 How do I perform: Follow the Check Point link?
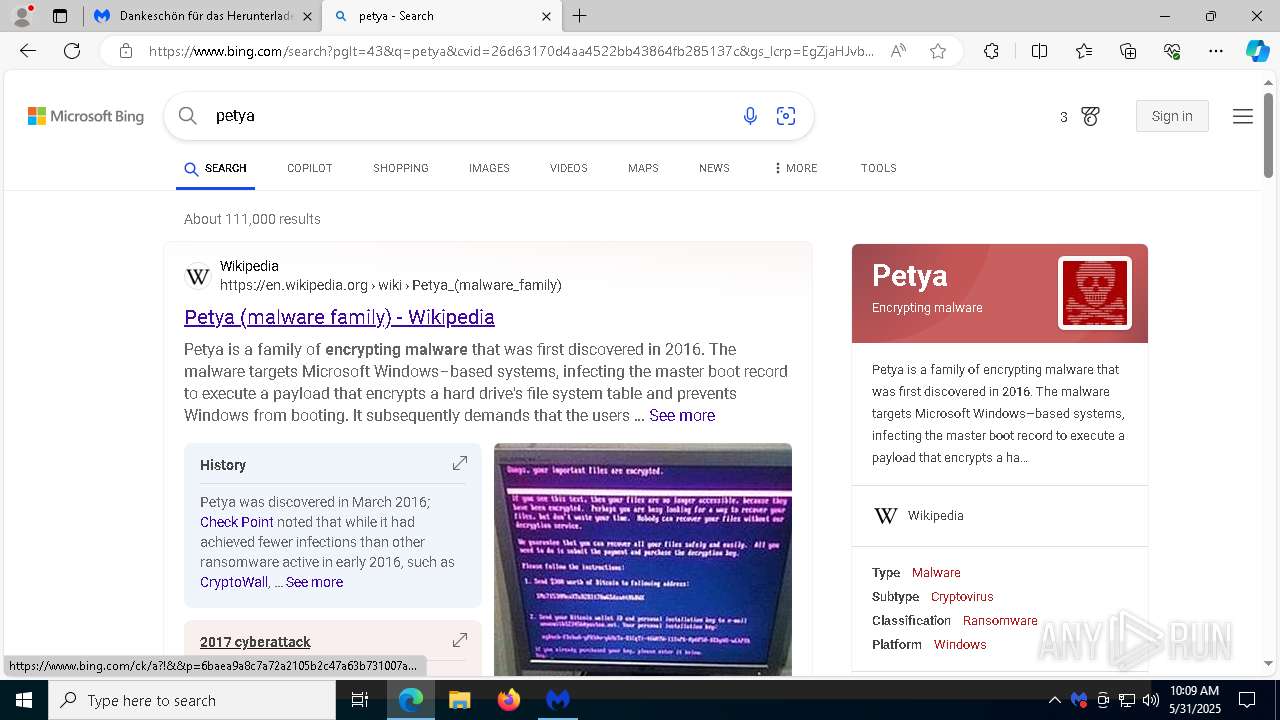237,522
